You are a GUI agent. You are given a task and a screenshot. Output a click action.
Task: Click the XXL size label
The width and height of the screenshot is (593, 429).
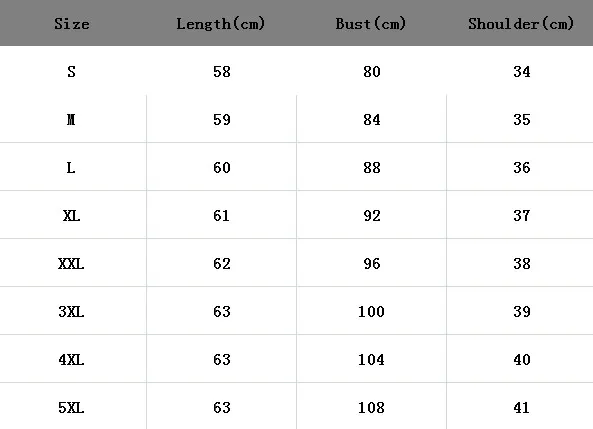click(x=71, y=264)
